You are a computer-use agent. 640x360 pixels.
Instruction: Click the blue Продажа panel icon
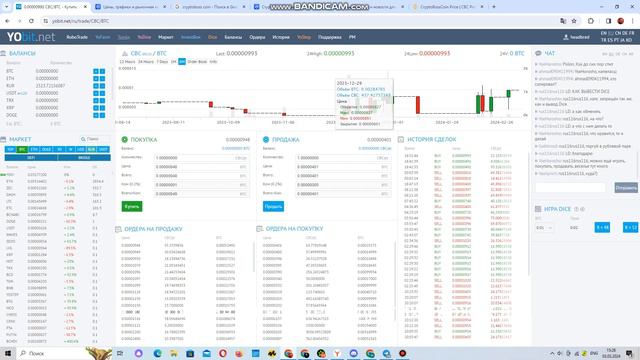266,140
